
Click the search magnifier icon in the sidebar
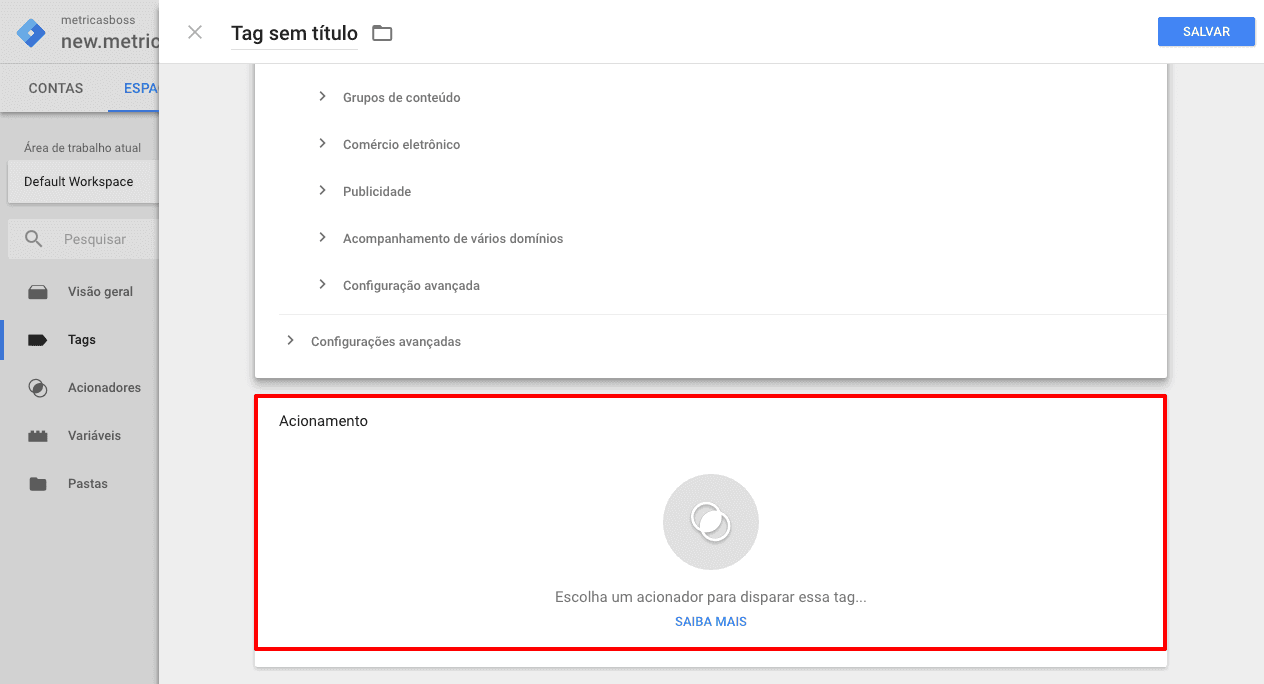(x=34, y=239)
